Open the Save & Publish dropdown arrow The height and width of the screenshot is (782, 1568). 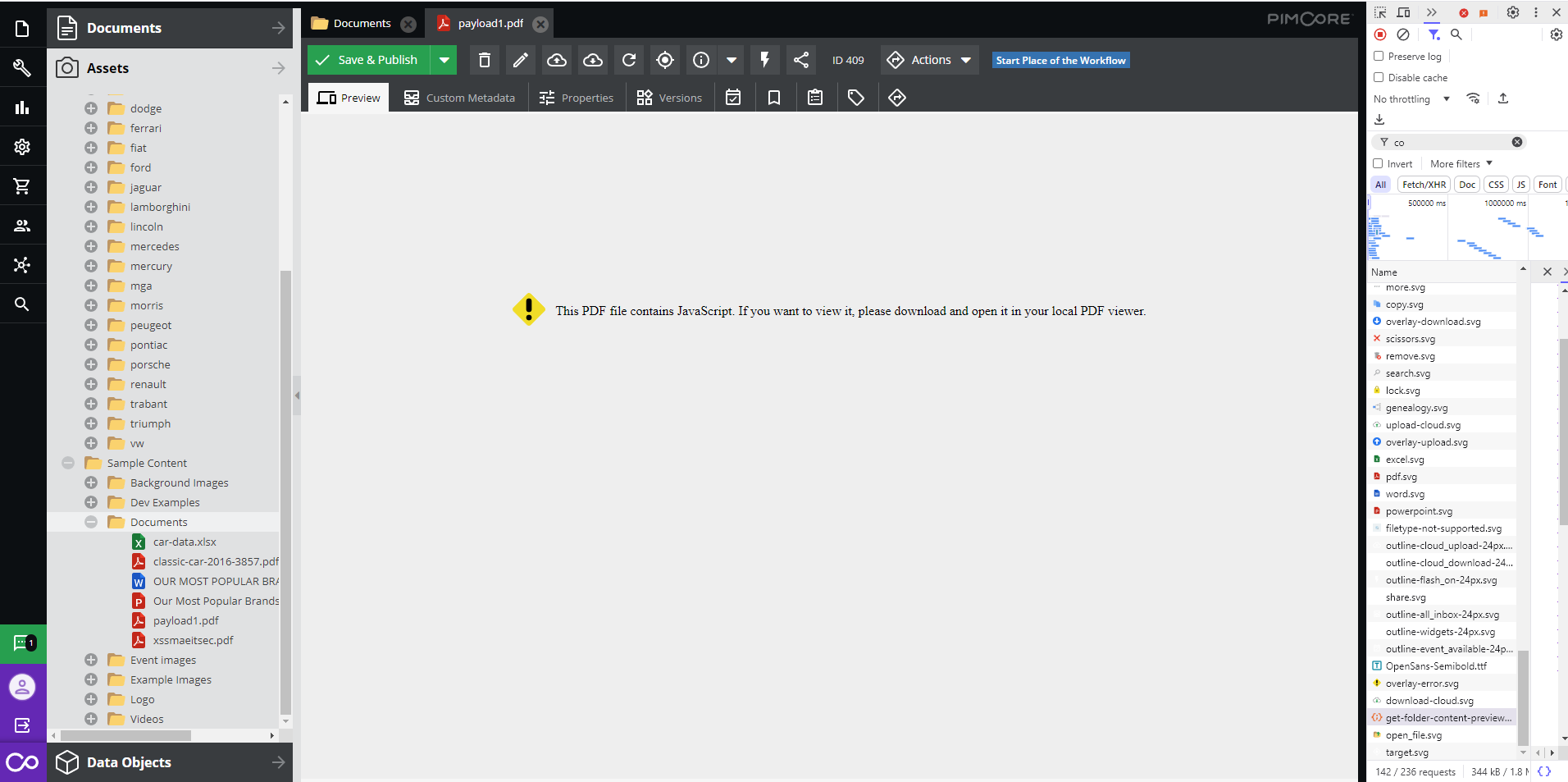tap(444, 60)
